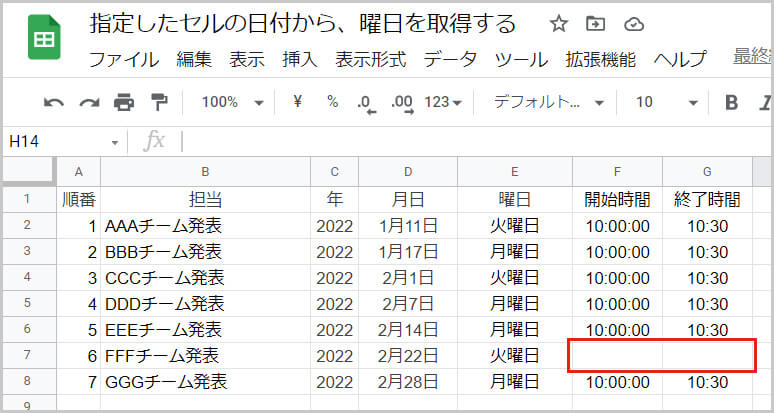Screen dimensions: 774x413
Task: Select the 終了時間 header cell
Action: [x=707, y=200]
